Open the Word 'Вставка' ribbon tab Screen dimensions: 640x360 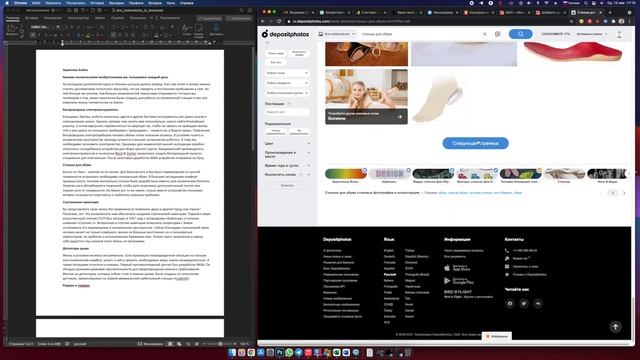[31, 18]
